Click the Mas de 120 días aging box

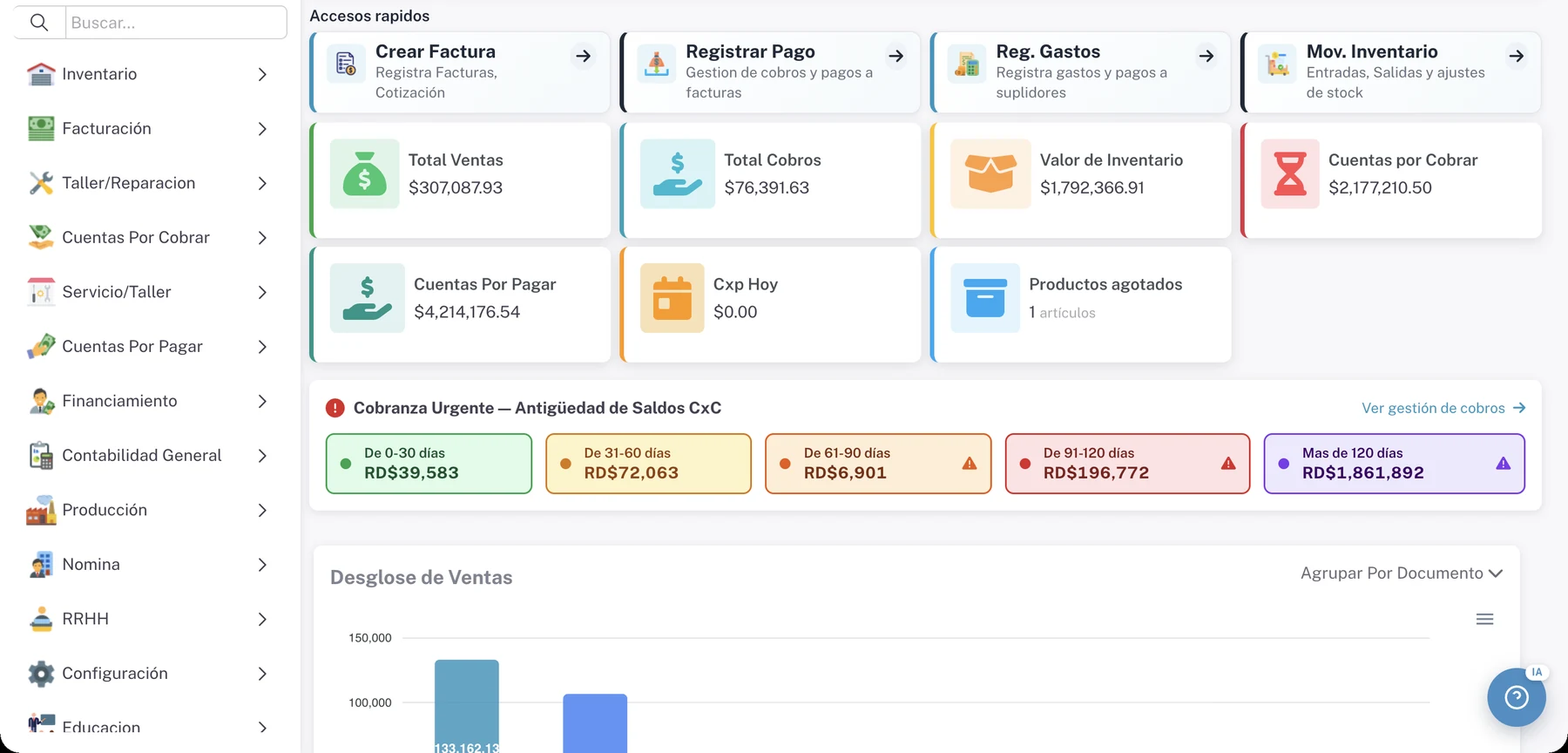pos(1395,464)
